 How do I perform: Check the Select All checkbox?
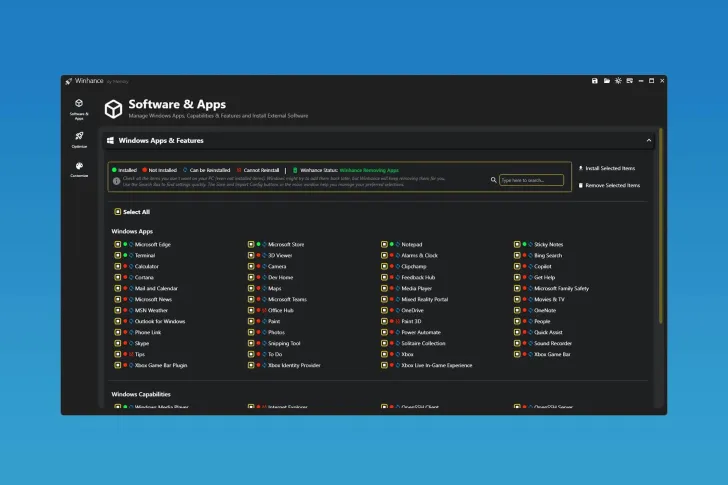(x=117, y=212)
